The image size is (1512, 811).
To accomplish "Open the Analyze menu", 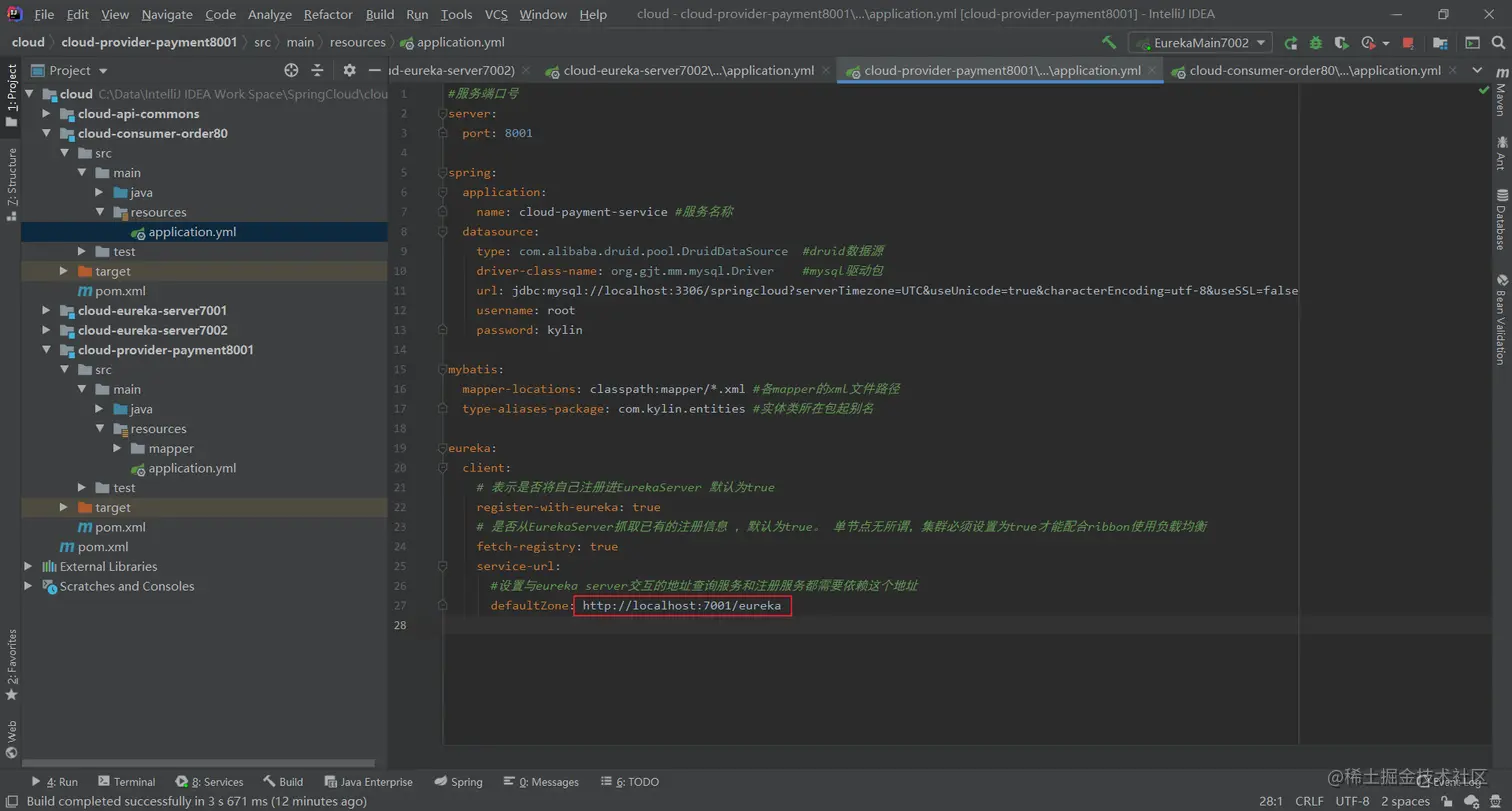I will click(269, 14).
